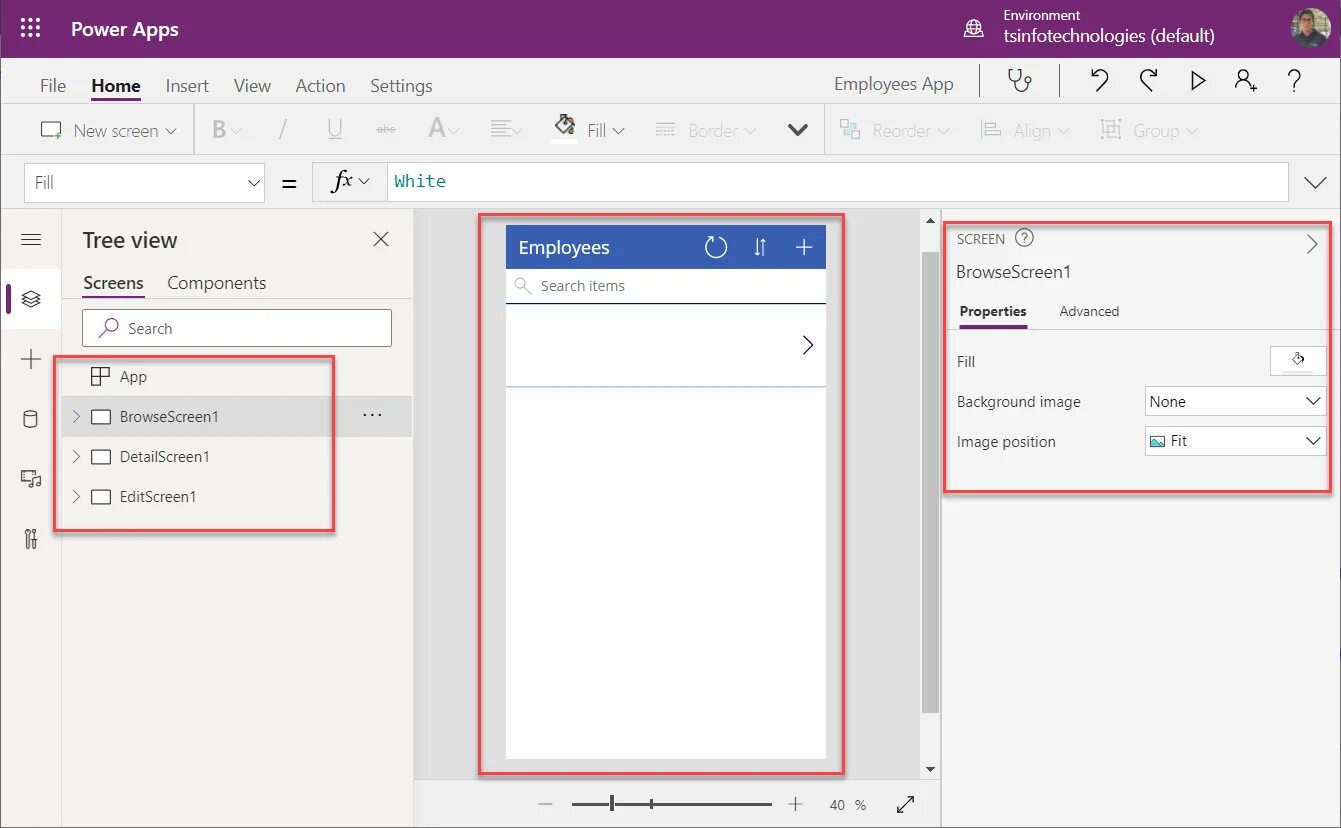Open the Reorder dropdown
The image size is (1341, 828).
click(x=894, y=130)
